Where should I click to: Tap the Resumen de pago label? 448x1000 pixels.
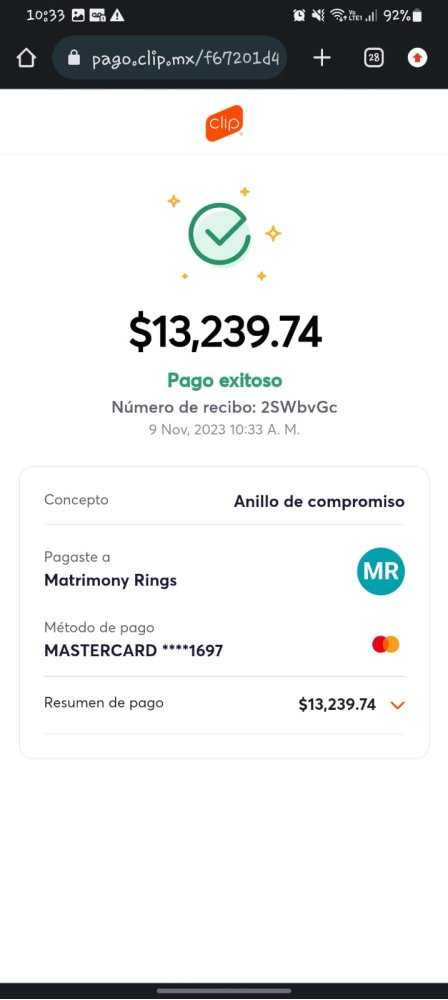(x=103, y=703)
